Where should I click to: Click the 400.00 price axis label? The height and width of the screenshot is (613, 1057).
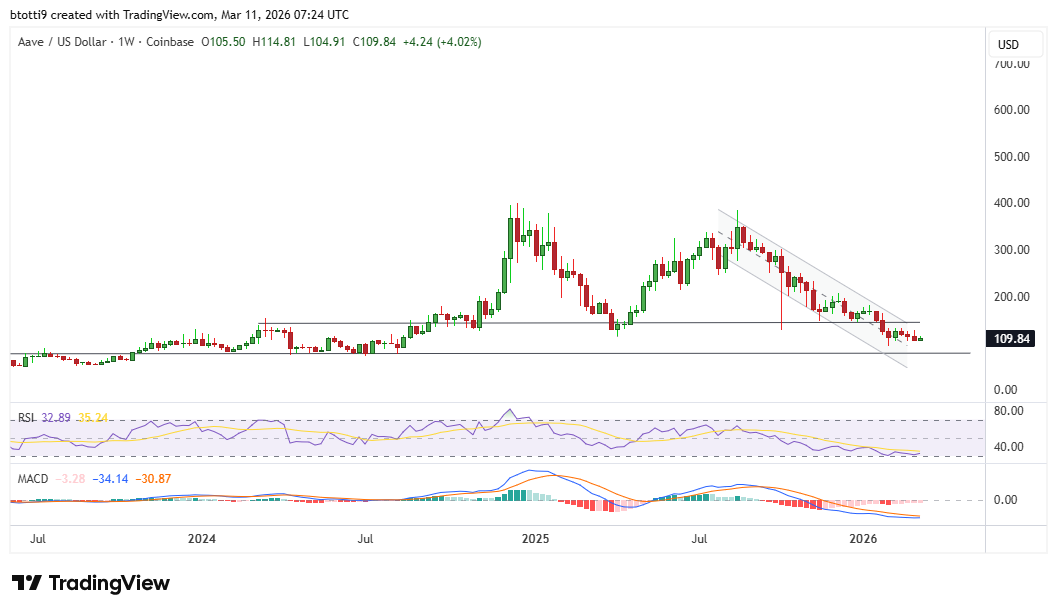pyautogui.click(x=1012, y=203)
